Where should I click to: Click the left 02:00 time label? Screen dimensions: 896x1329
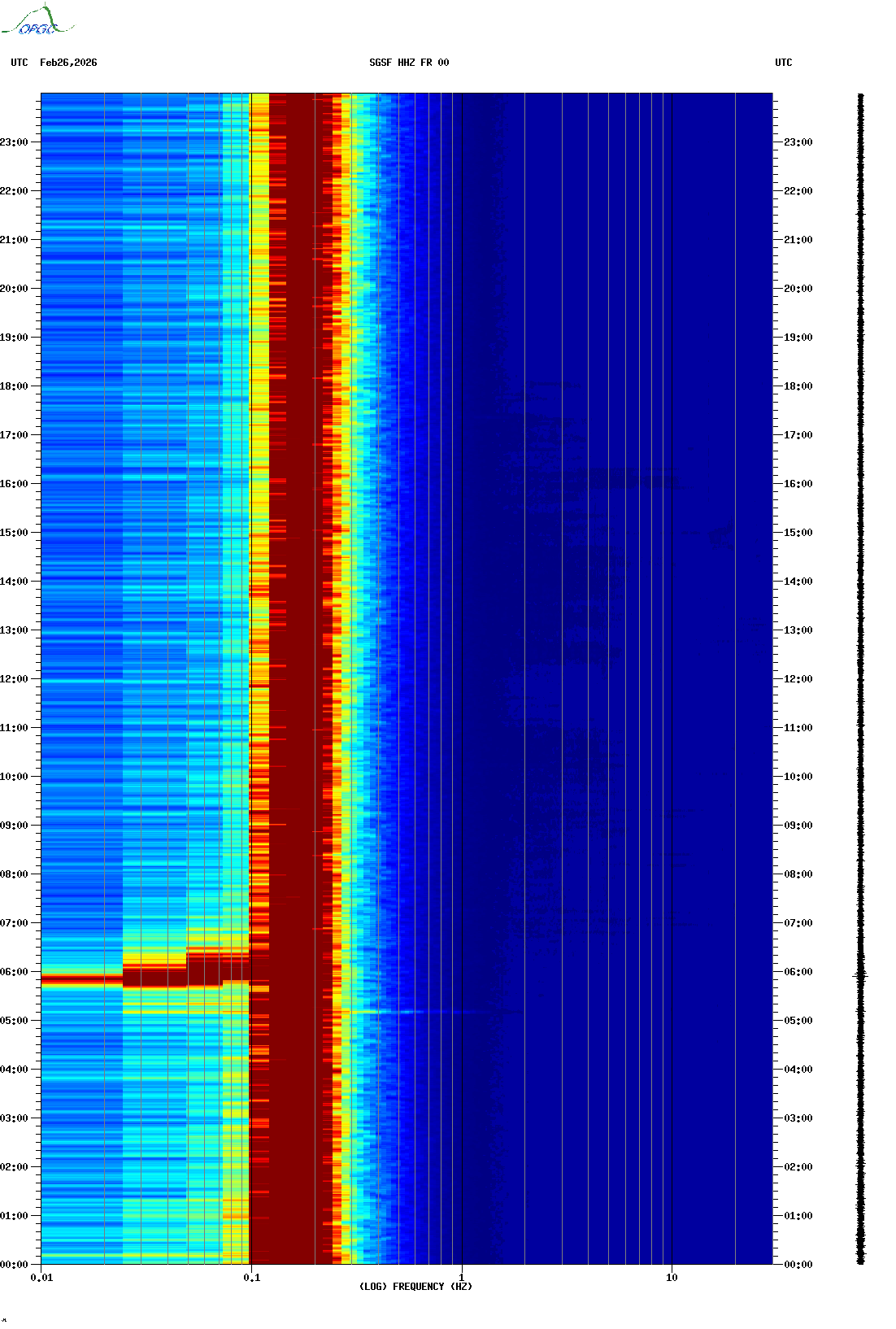pos(14,1167)
